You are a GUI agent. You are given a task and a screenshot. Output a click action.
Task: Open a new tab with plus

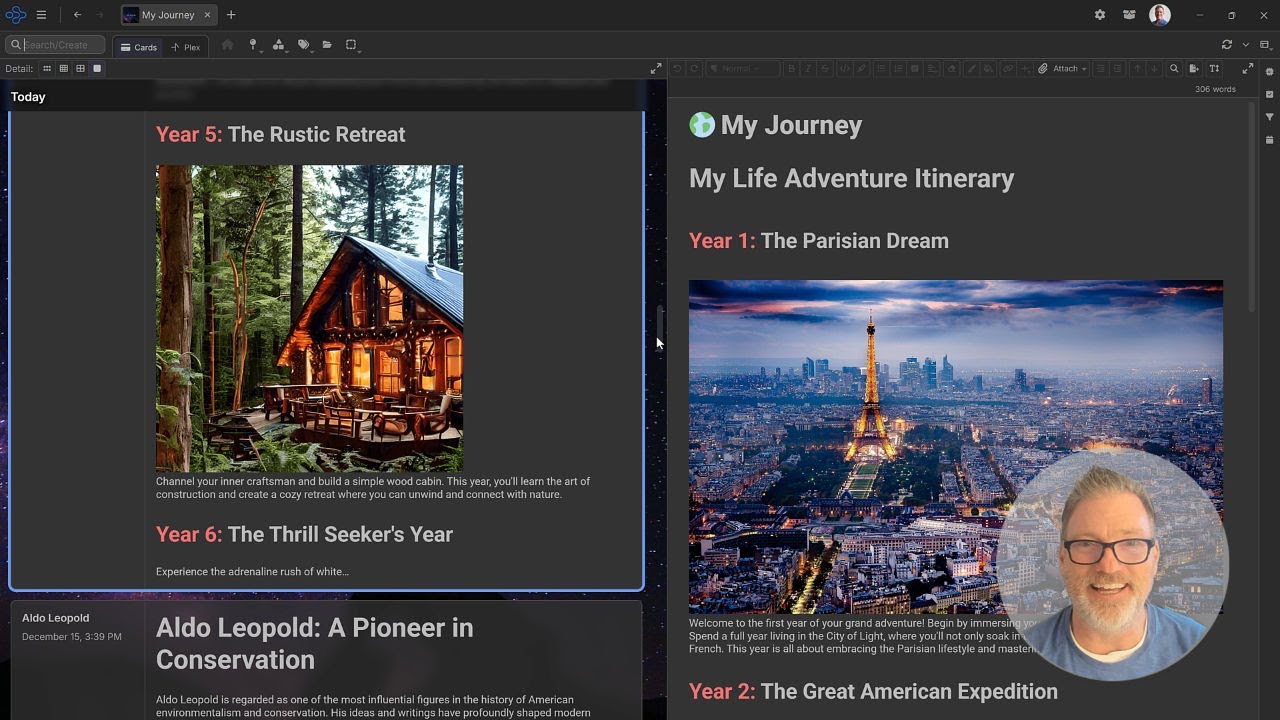(231, 15)
